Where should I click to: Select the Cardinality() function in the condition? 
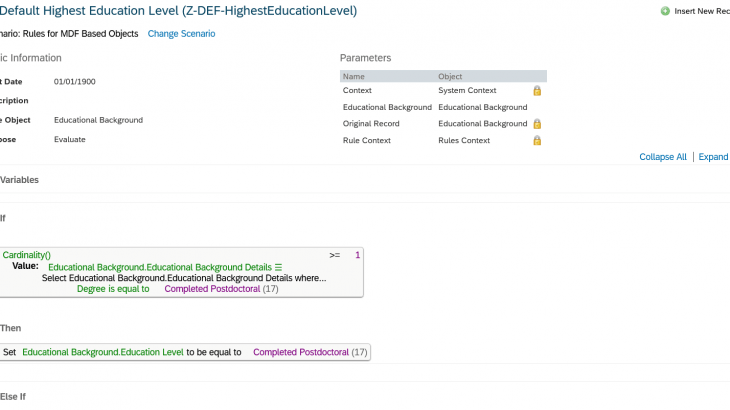point(27,255)
